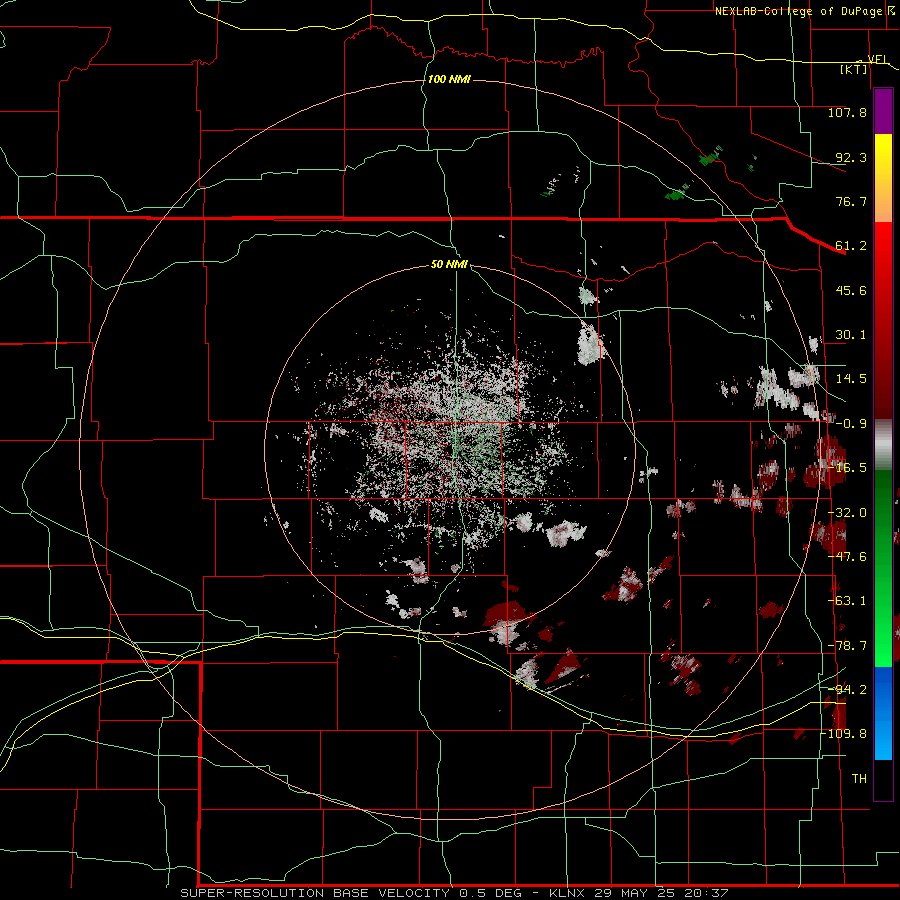The height and width of the screenshot is (900, 900).
Task: Click the VEL product label
Action: (877, 59)
